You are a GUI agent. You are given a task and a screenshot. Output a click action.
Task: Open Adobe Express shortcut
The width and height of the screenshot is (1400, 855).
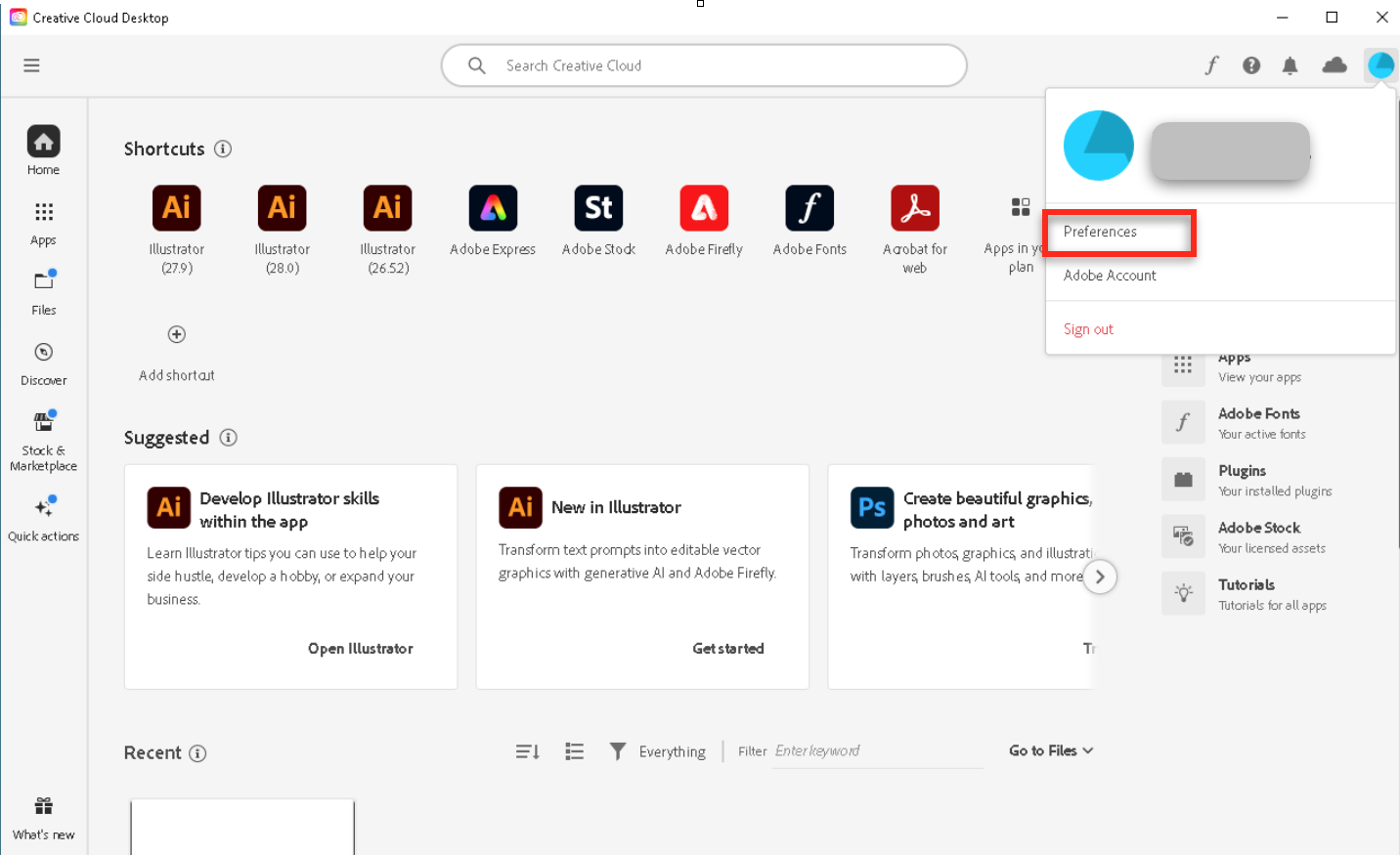[493, 221]
